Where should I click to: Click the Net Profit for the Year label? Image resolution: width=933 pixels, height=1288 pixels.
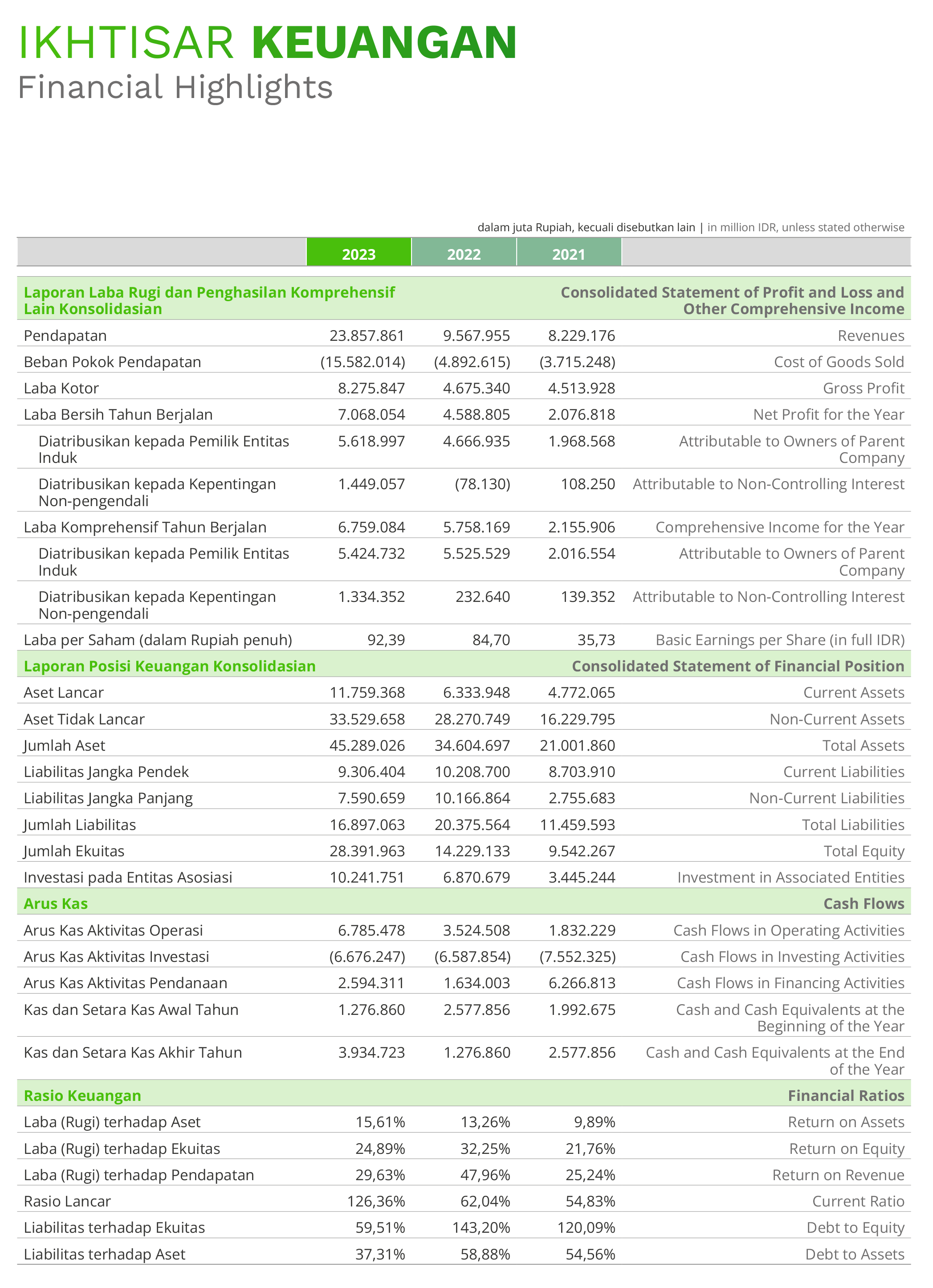click(829, 415)
